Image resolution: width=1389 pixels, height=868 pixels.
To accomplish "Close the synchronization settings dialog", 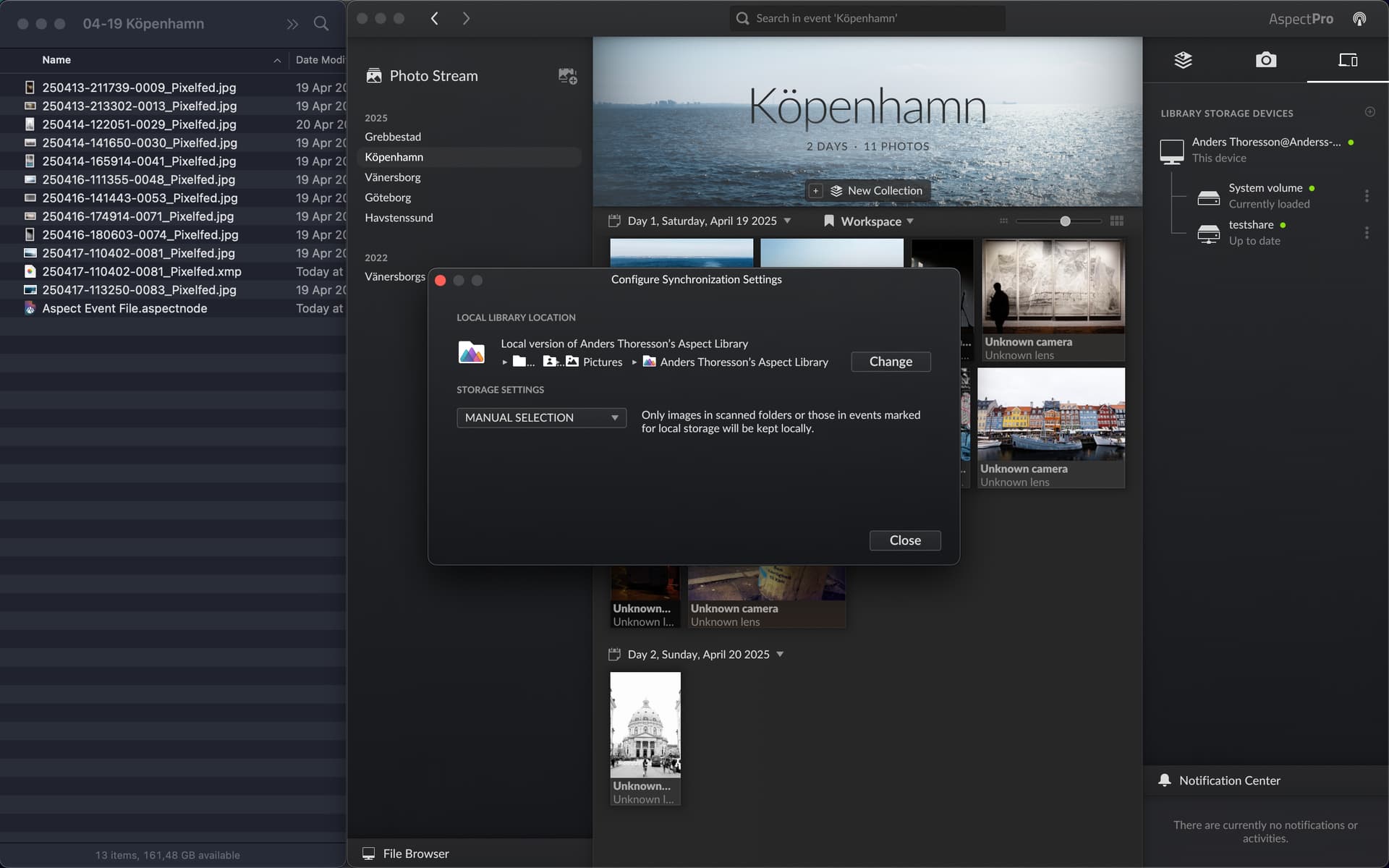I will (905, 540).
